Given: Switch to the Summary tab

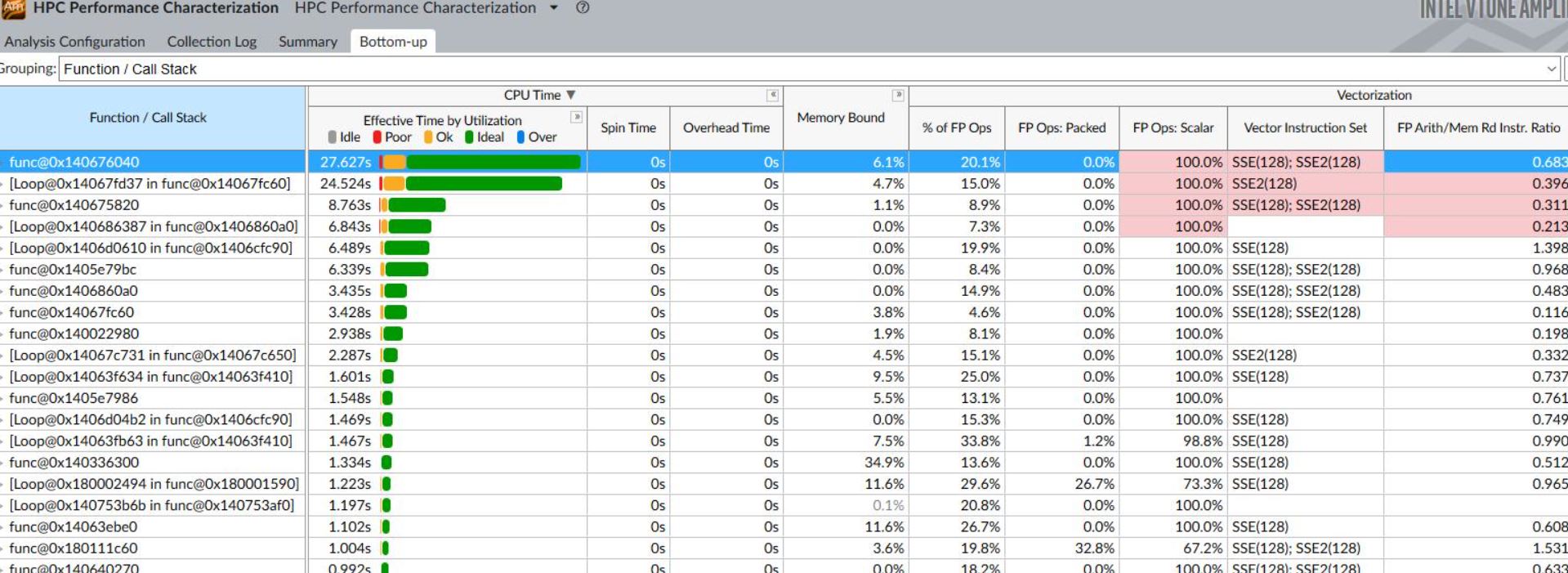Looking at the screenshot, I should tap(307, 42).
